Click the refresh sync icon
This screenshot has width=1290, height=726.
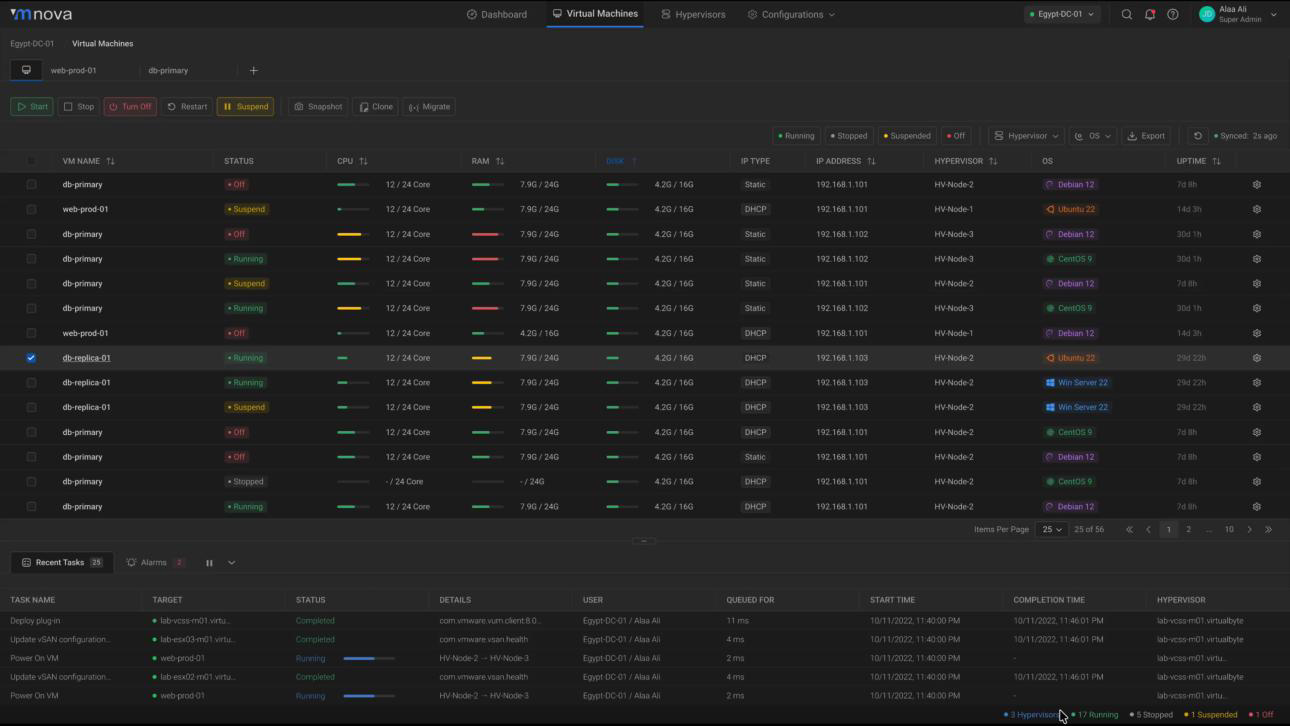coord(1197,136)
